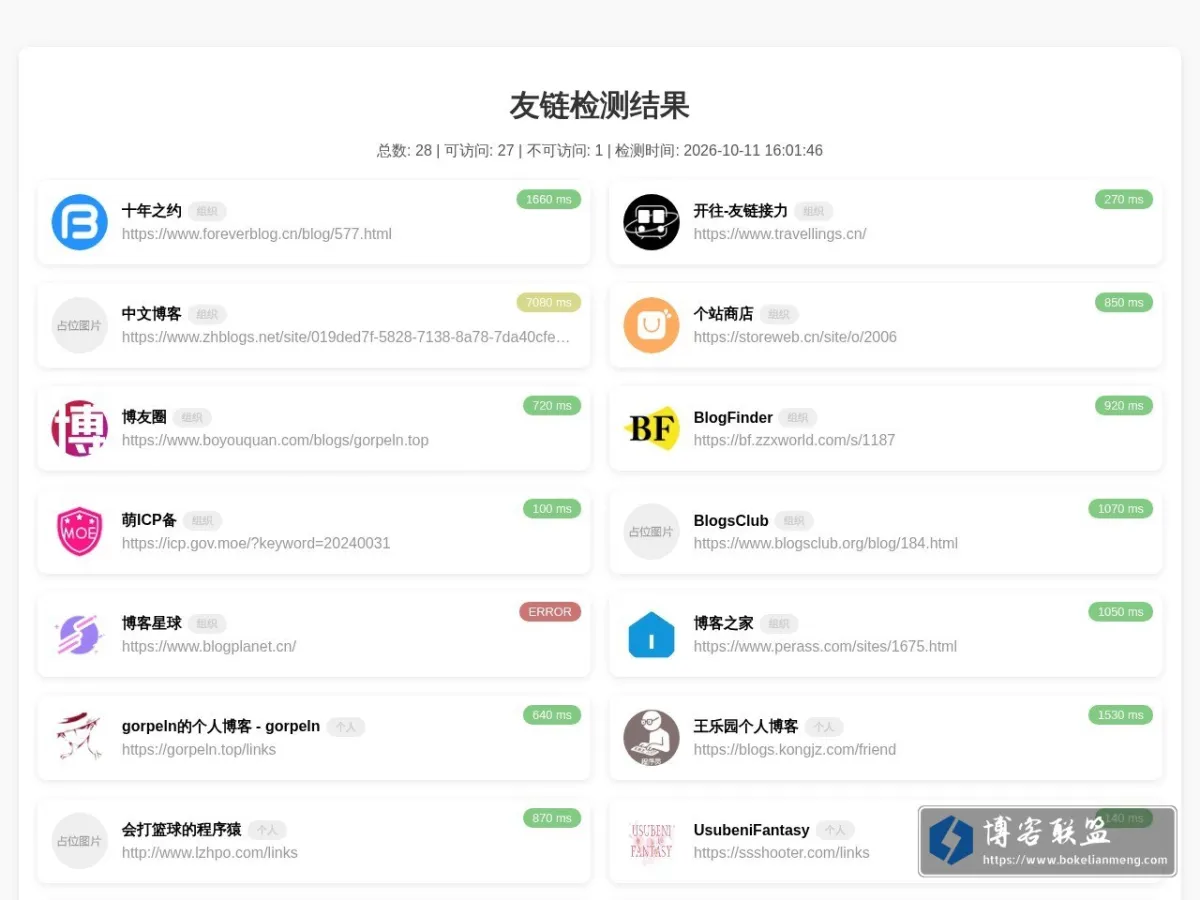Click the red ERROR status badge
The height and width of the screenshot is (900, 1200).
coord(550,611)
